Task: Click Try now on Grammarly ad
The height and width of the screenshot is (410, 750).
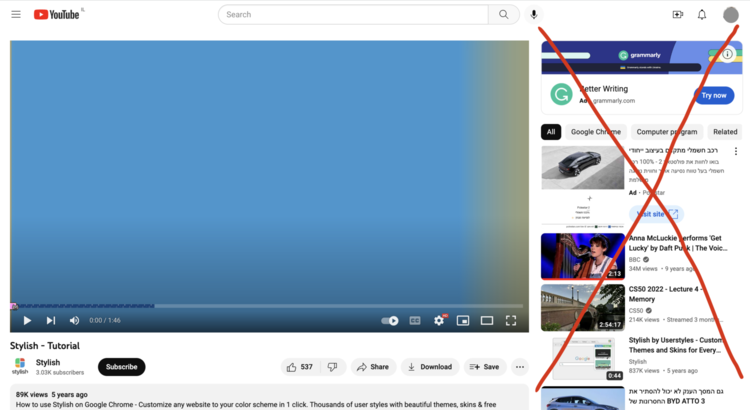Action: [714, 95]
